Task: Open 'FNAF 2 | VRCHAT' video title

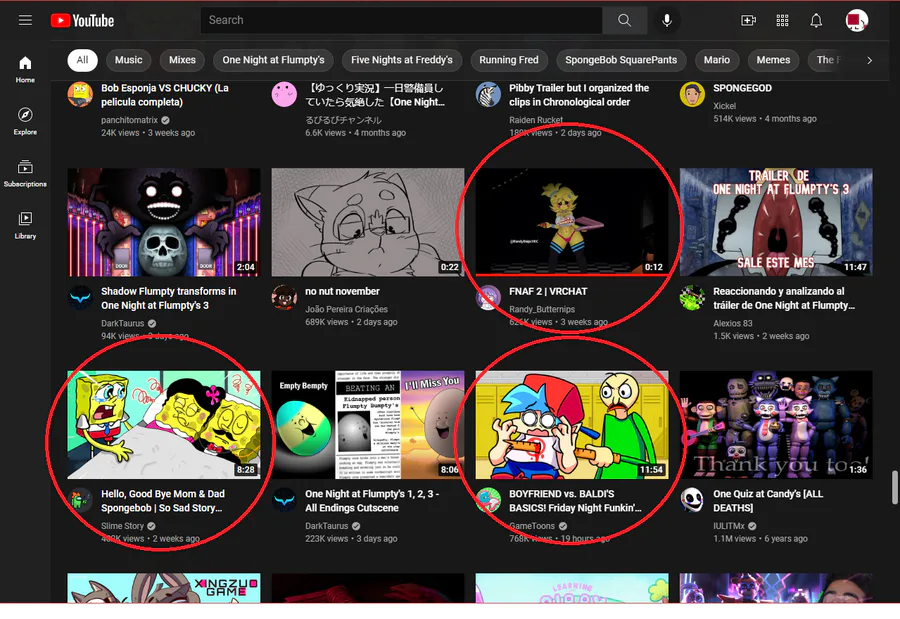Action: tap(548, 291)
